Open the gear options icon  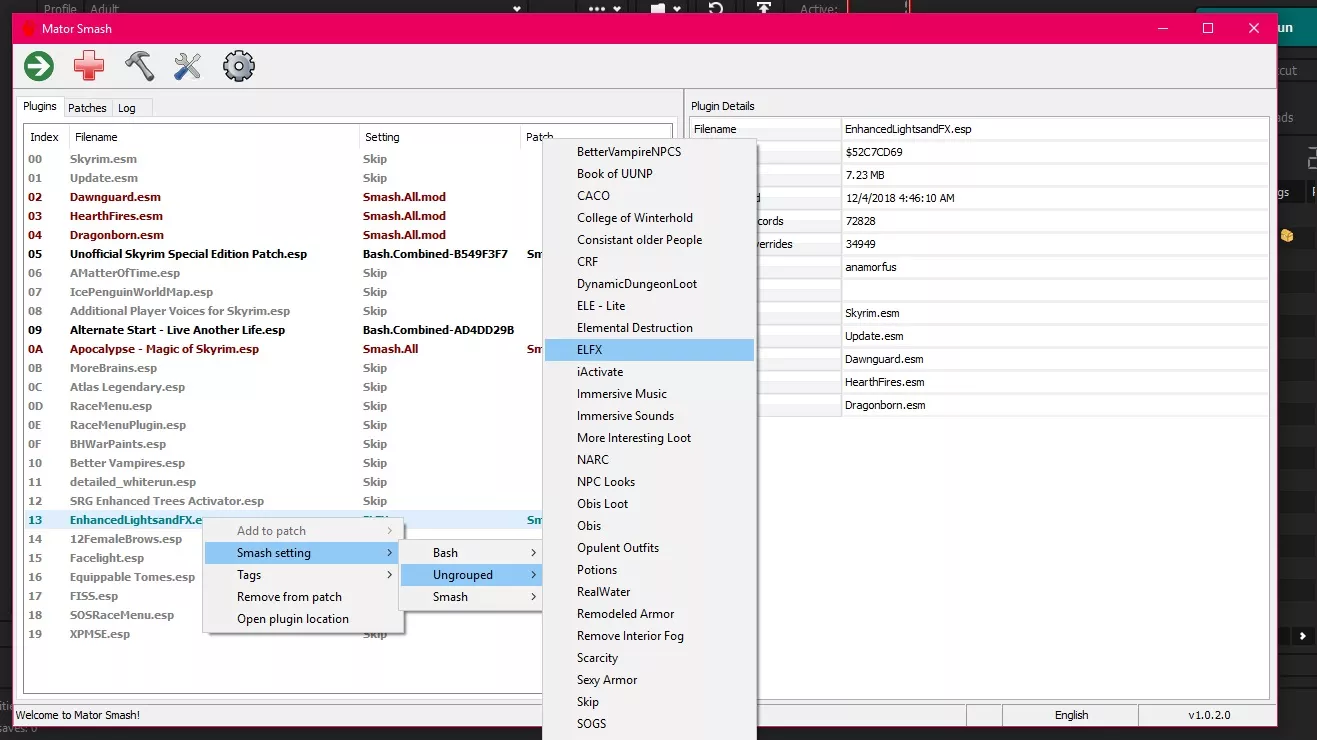[239, 67]
